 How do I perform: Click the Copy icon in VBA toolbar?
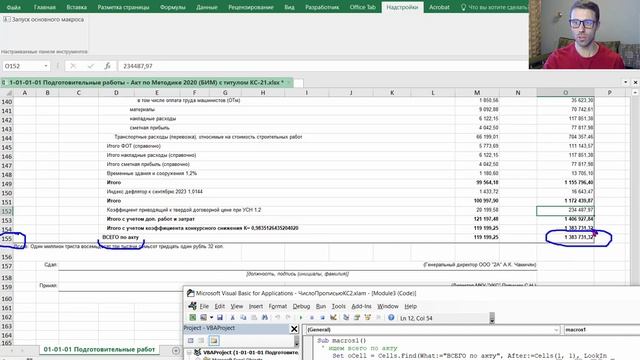pos(243,318)
